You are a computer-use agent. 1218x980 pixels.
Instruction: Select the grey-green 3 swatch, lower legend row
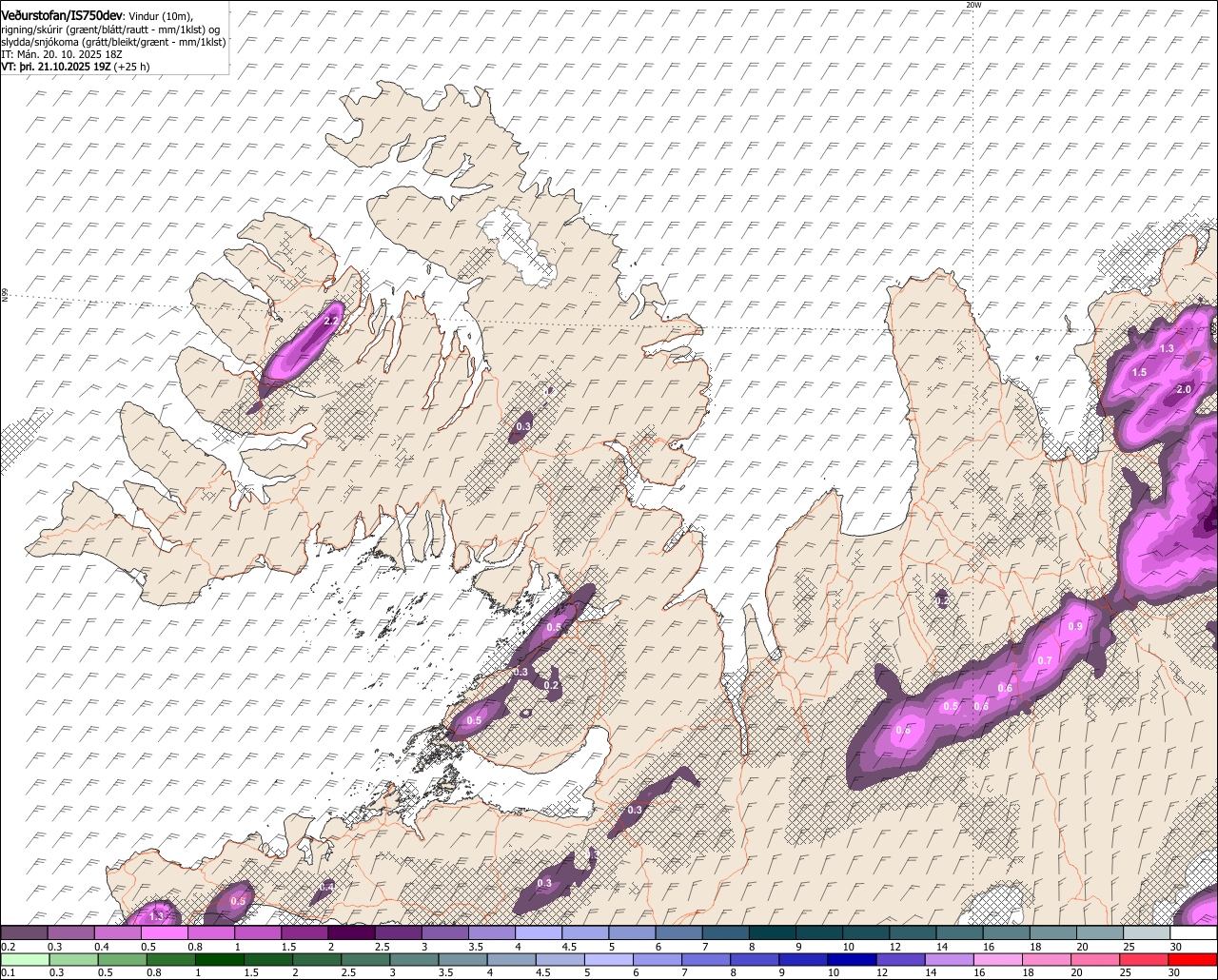click(412, 960)
